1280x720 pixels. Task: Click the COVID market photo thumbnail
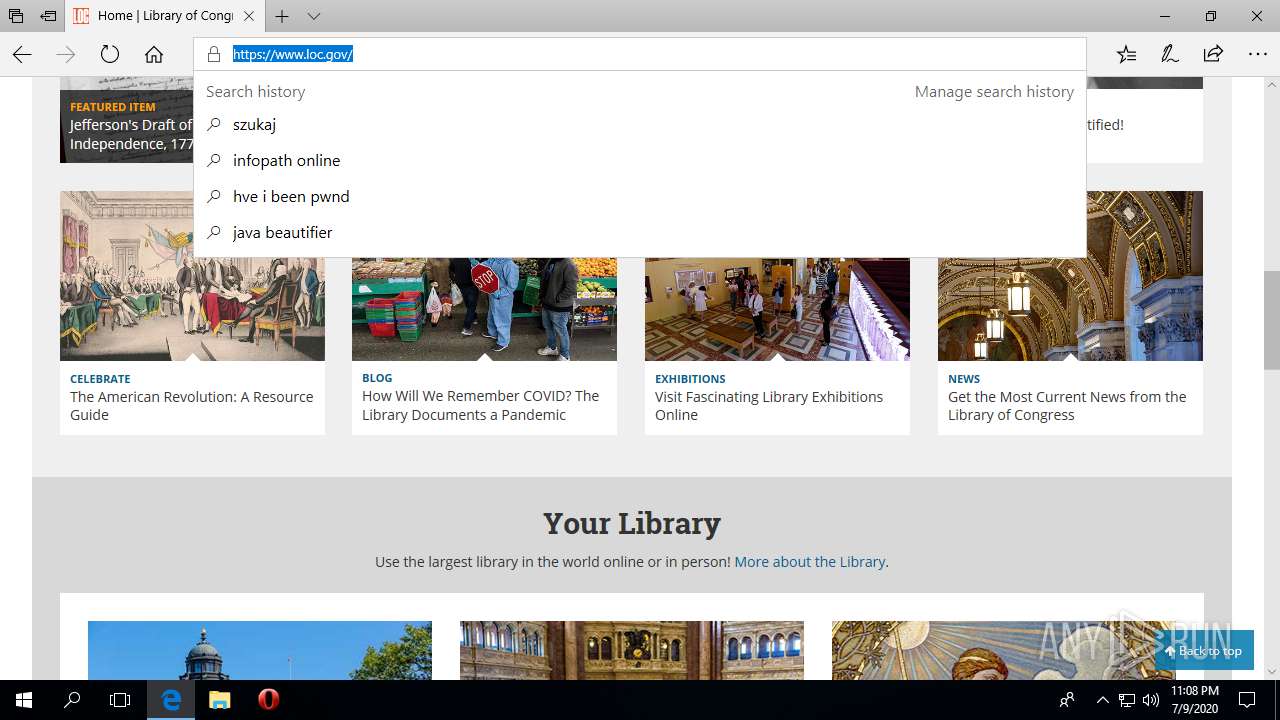point(484,308)
